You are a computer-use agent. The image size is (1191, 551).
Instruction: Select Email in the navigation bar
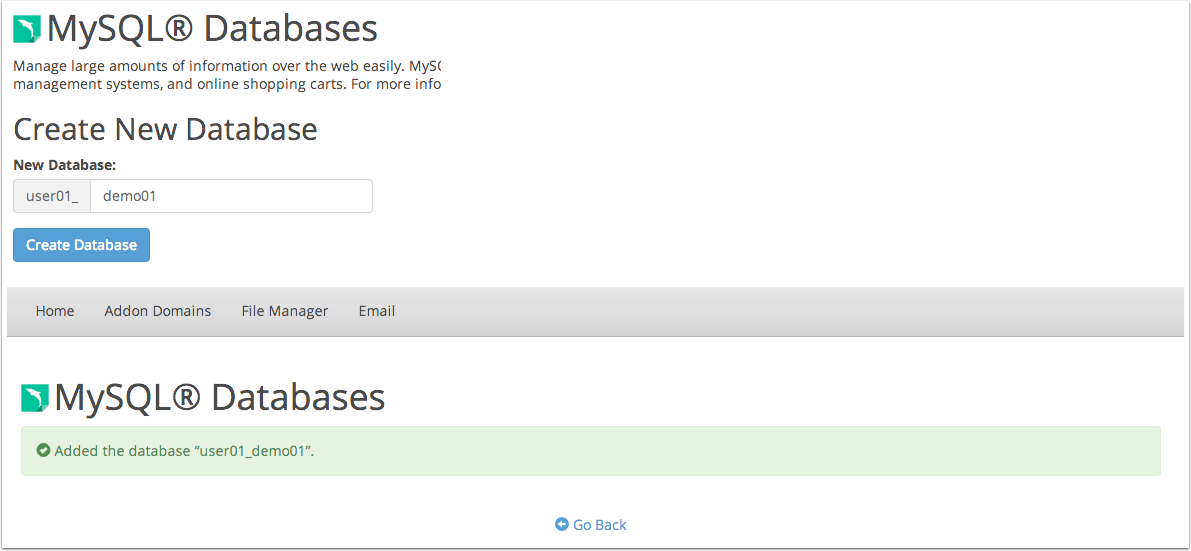(x=377, y=311)
